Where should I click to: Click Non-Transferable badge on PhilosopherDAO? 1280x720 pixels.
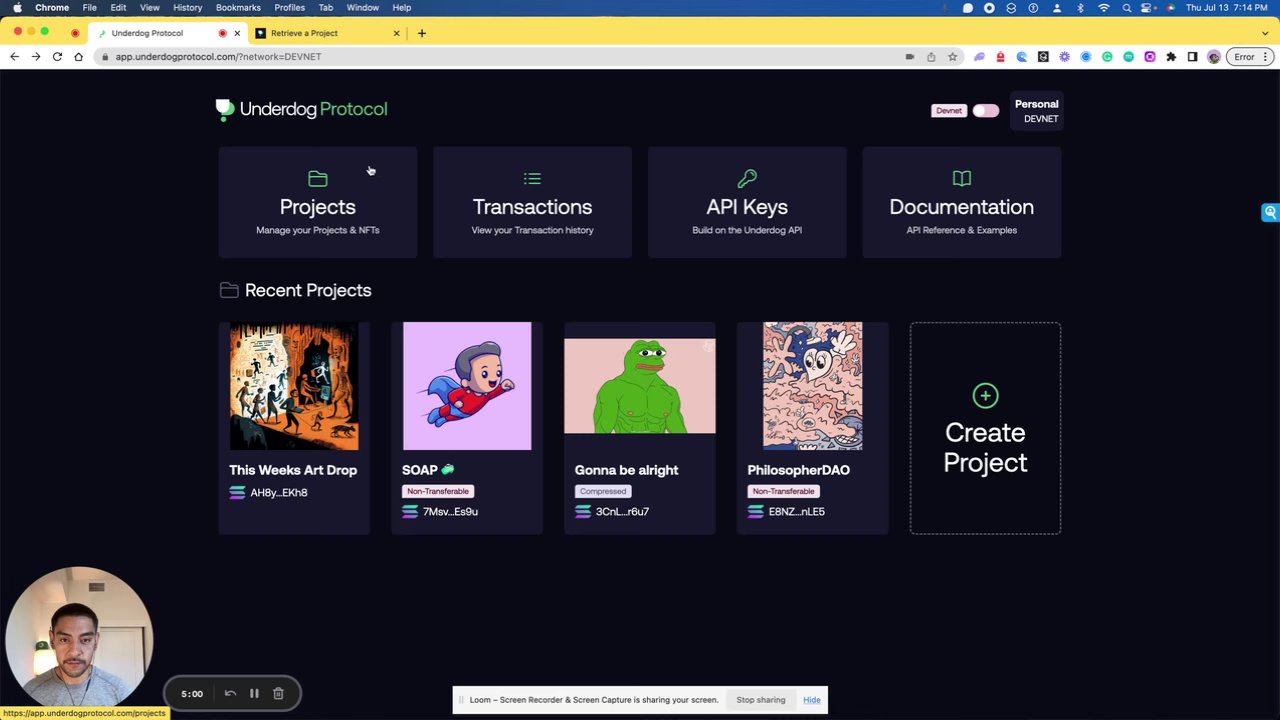tap(783, 491)
